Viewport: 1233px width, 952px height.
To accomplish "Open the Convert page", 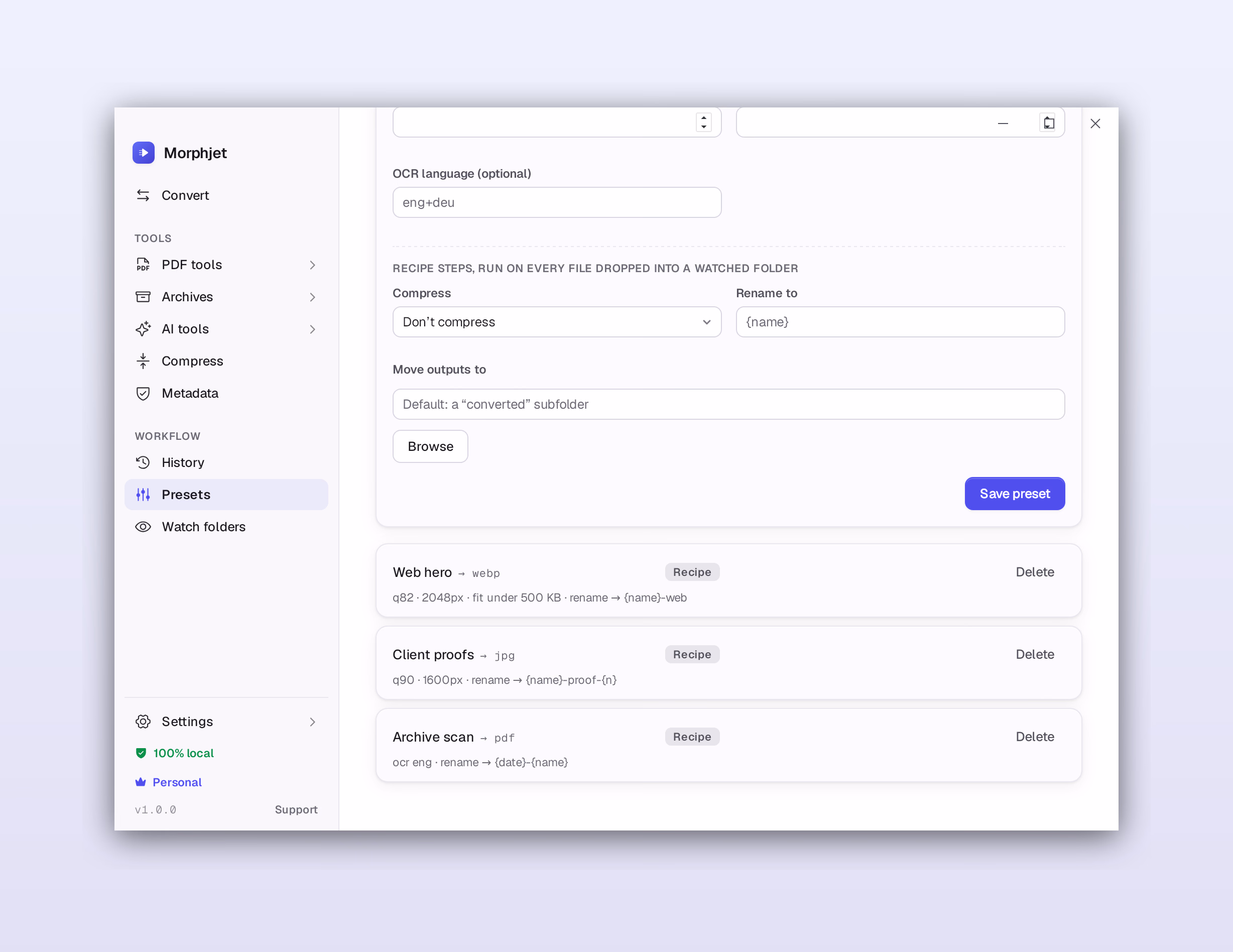I will click(x=226, y=195).
